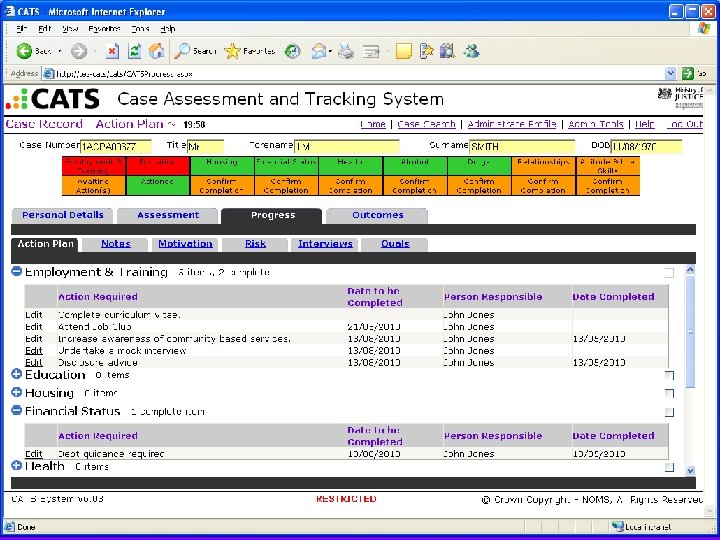Expand the Education section
Viewport: 720px width, 540px height.
[17, 374]
